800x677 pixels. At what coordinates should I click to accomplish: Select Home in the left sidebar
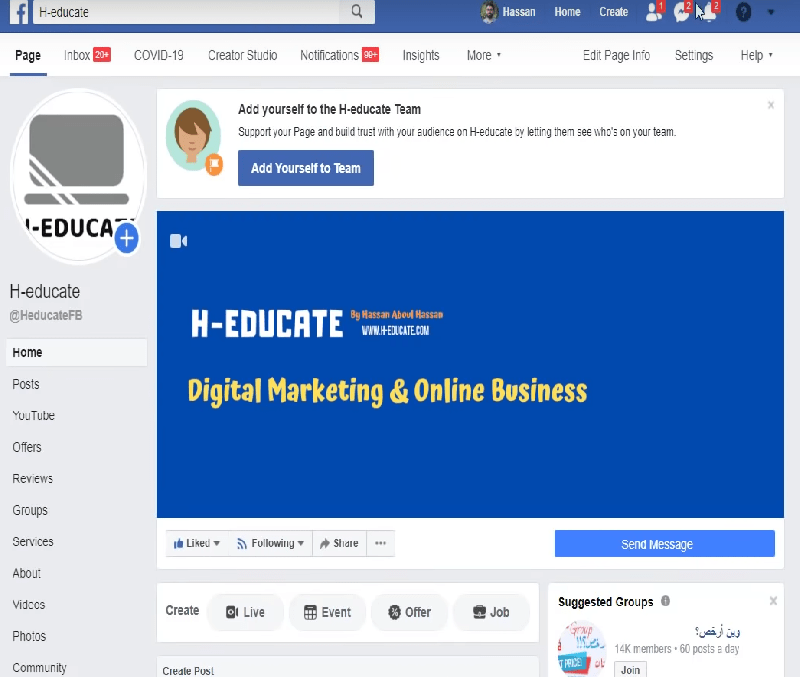click(77, 353)
